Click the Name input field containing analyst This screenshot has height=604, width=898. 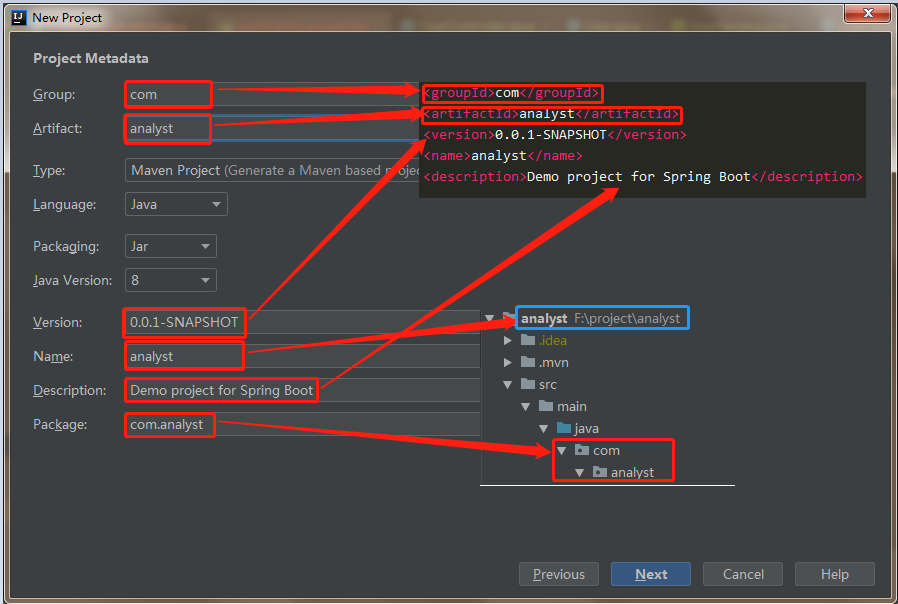coord(302,356)
